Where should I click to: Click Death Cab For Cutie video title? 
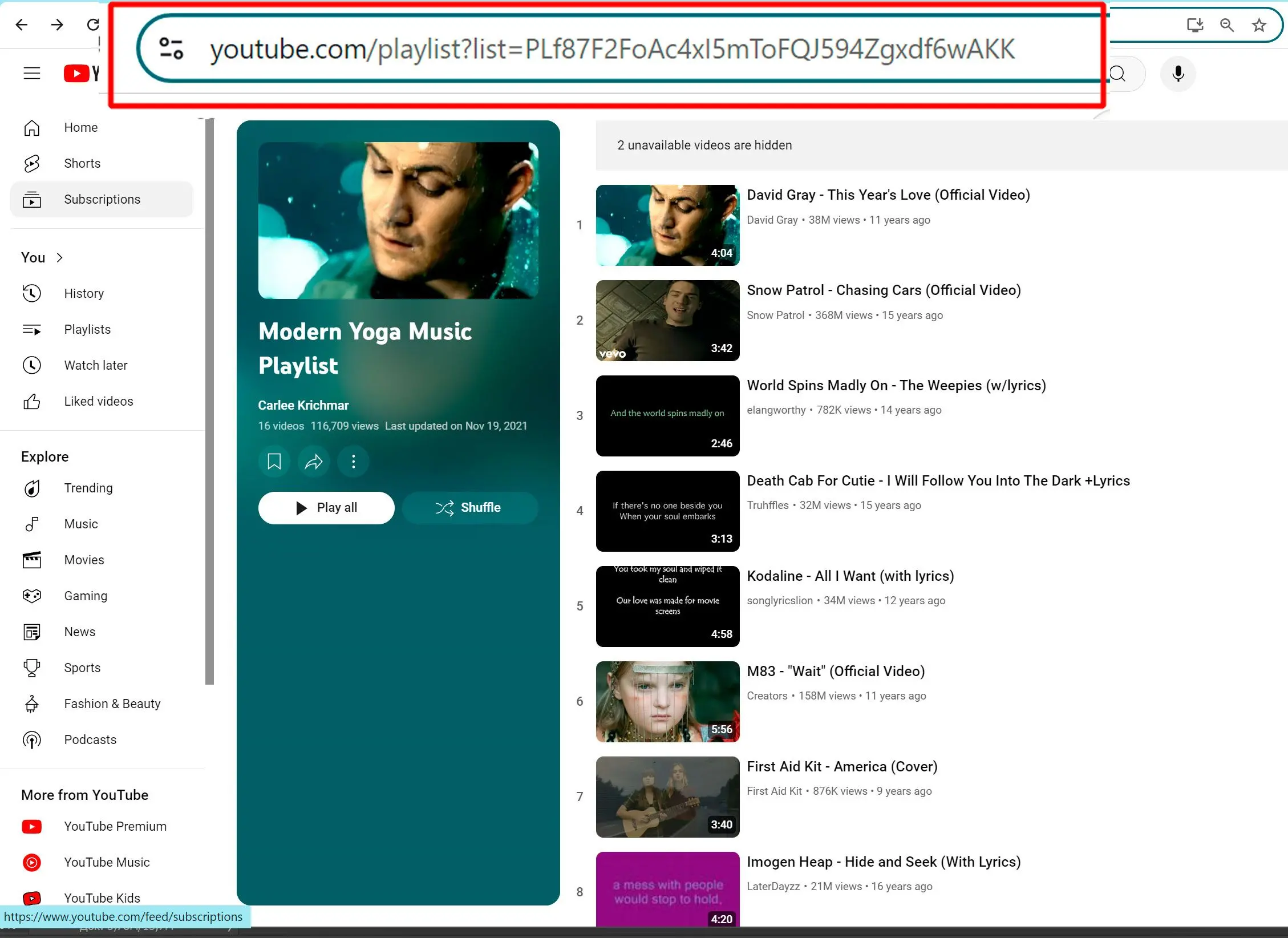pos(938,480)
